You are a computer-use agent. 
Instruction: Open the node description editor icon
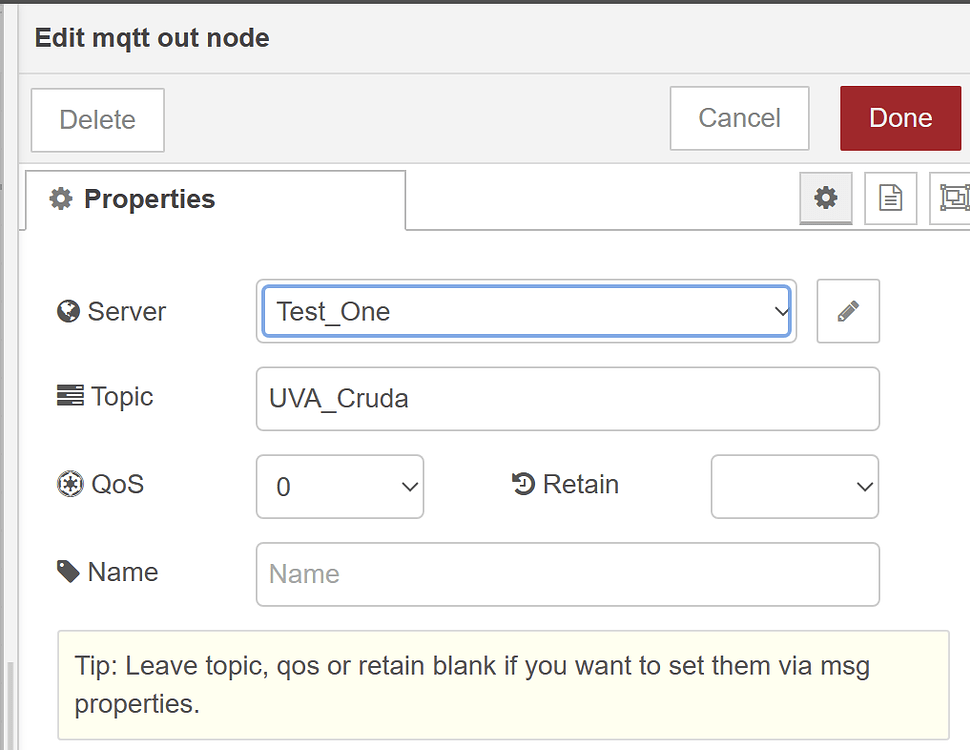pyautogui.click(x=889, y=198)
